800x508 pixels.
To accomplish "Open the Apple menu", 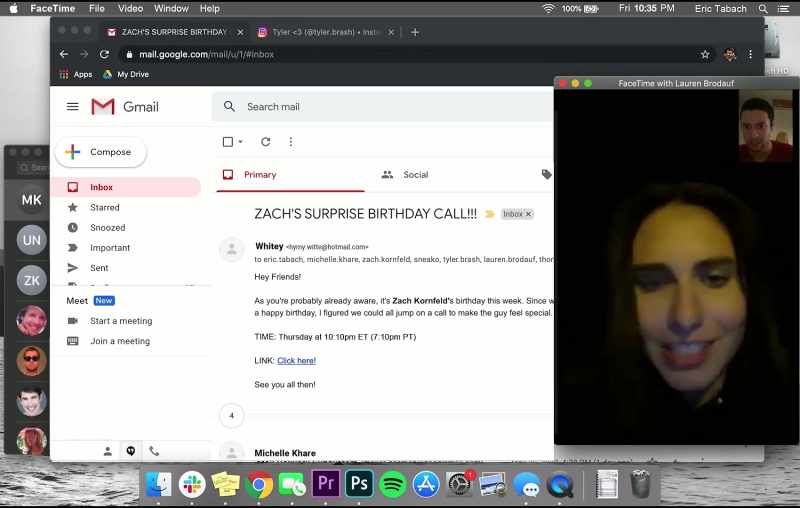I will [14, 8].
